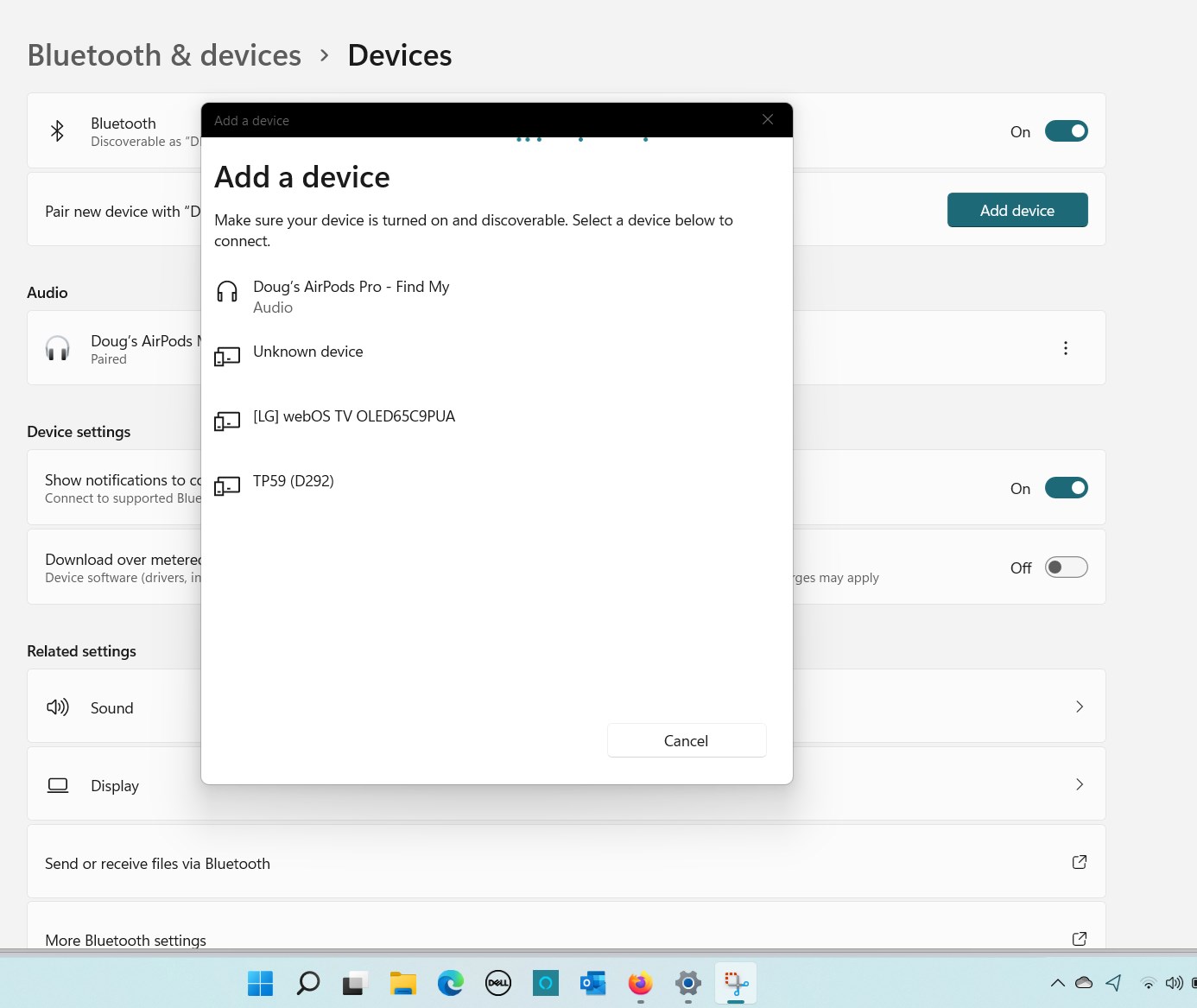
Task: Open the Alexa app in taskbar
Action: tap(546, 983)
